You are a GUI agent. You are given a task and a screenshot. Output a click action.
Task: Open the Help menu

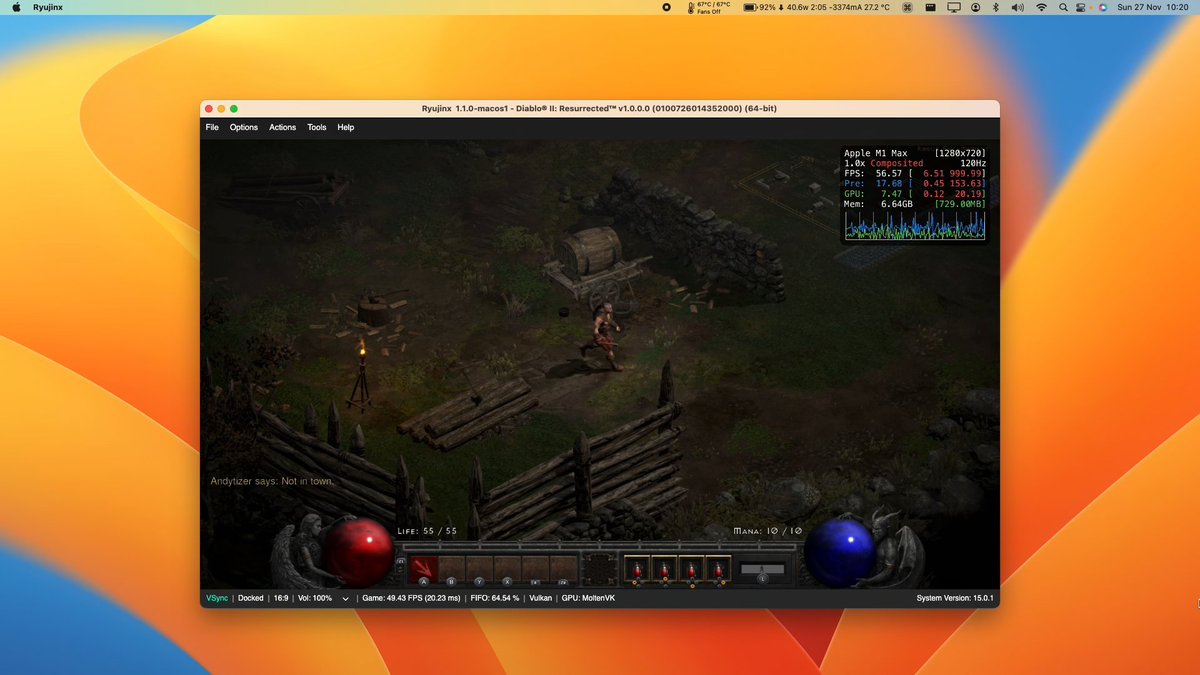[346, 127]
